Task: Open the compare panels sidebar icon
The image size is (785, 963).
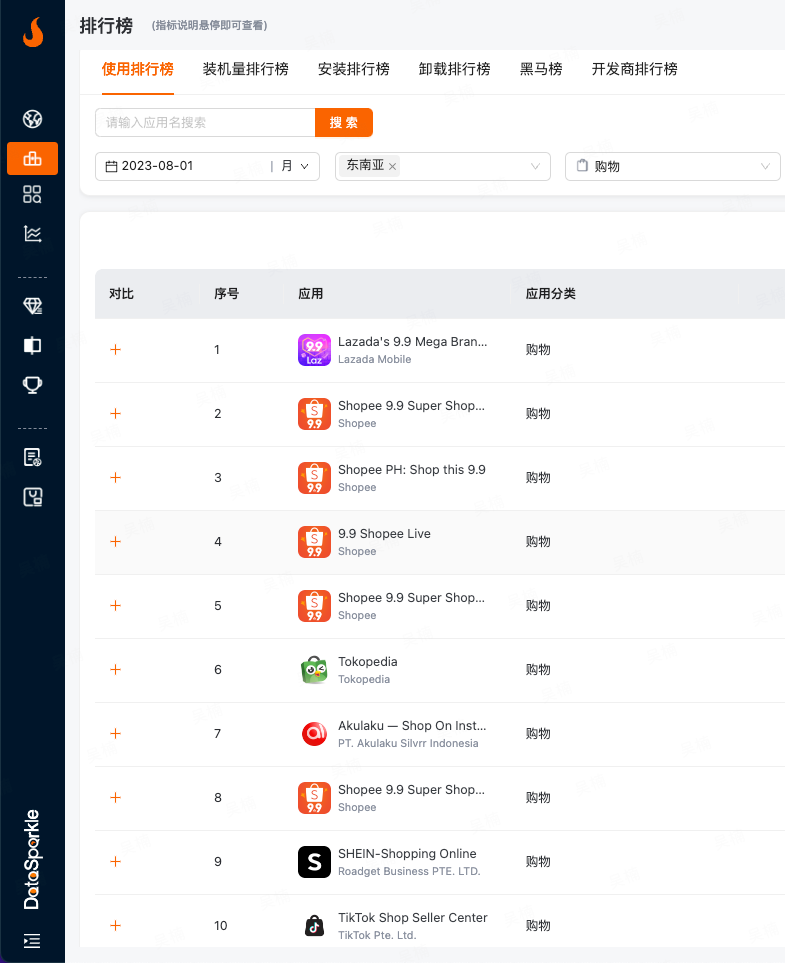Action: 33,345
